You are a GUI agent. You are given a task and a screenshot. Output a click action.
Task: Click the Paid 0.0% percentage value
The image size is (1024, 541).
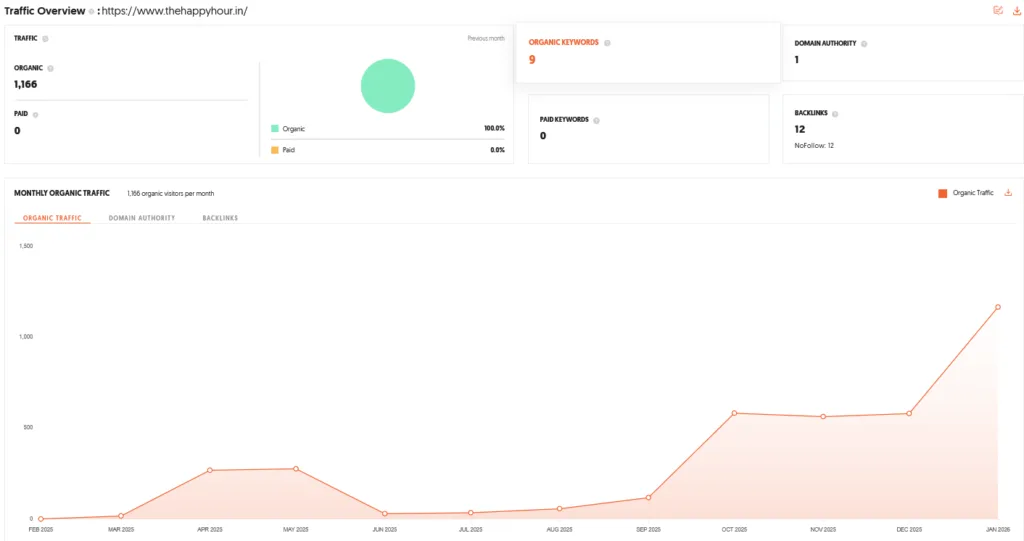(498, 150)
